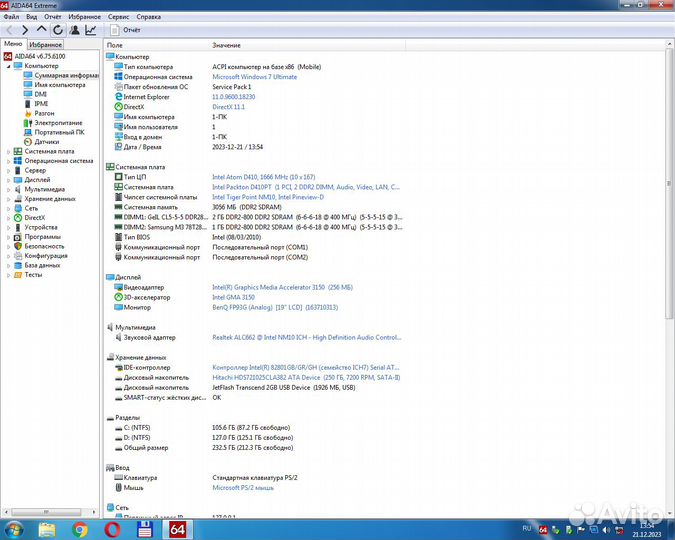The height and width of the screenshot is (540, 675).
Task: Expand the Операционная система tree node
Action: 8,161
